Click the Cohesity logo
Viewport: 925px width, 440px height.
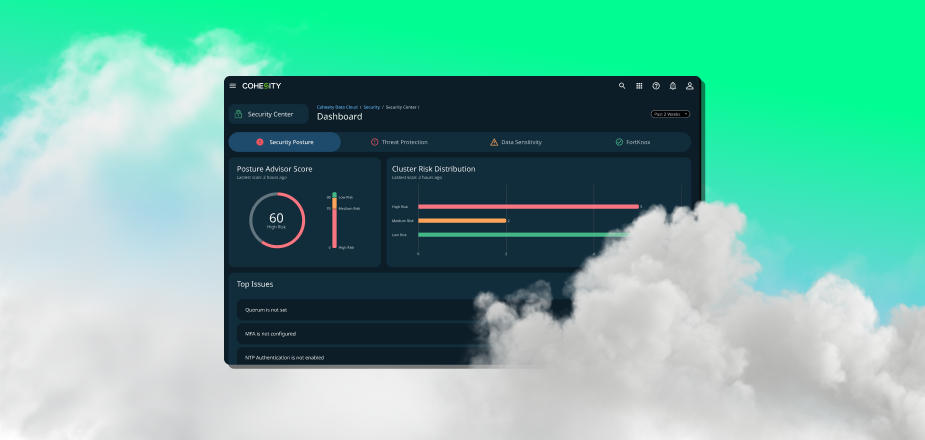click(261, 86)
